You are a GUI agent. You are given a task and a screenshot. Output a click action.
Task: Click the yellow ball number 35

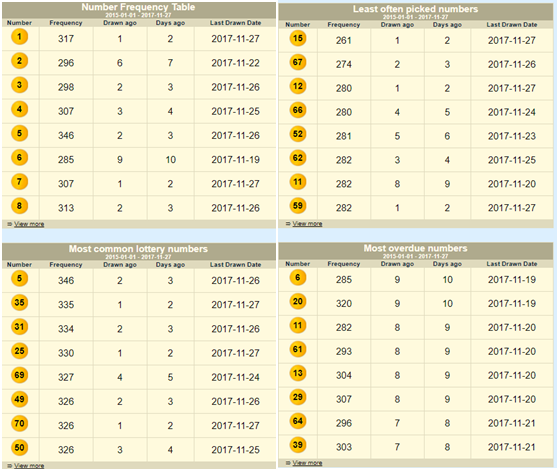click(x=20, y=303)
